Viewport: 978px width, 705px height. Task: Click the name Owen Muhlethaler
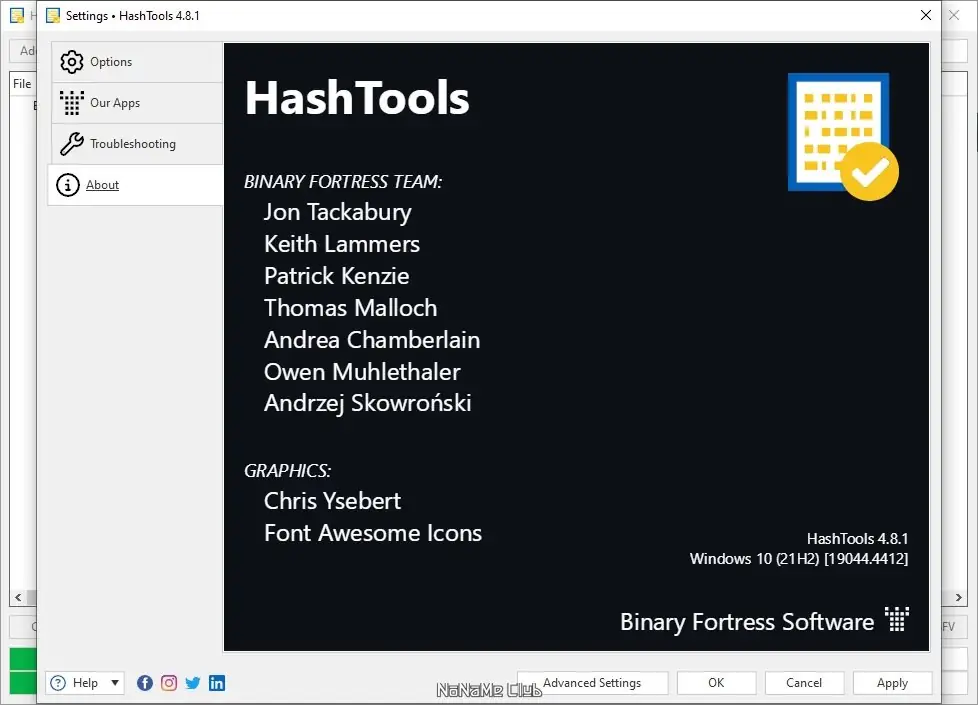click(x=362, y=372)
